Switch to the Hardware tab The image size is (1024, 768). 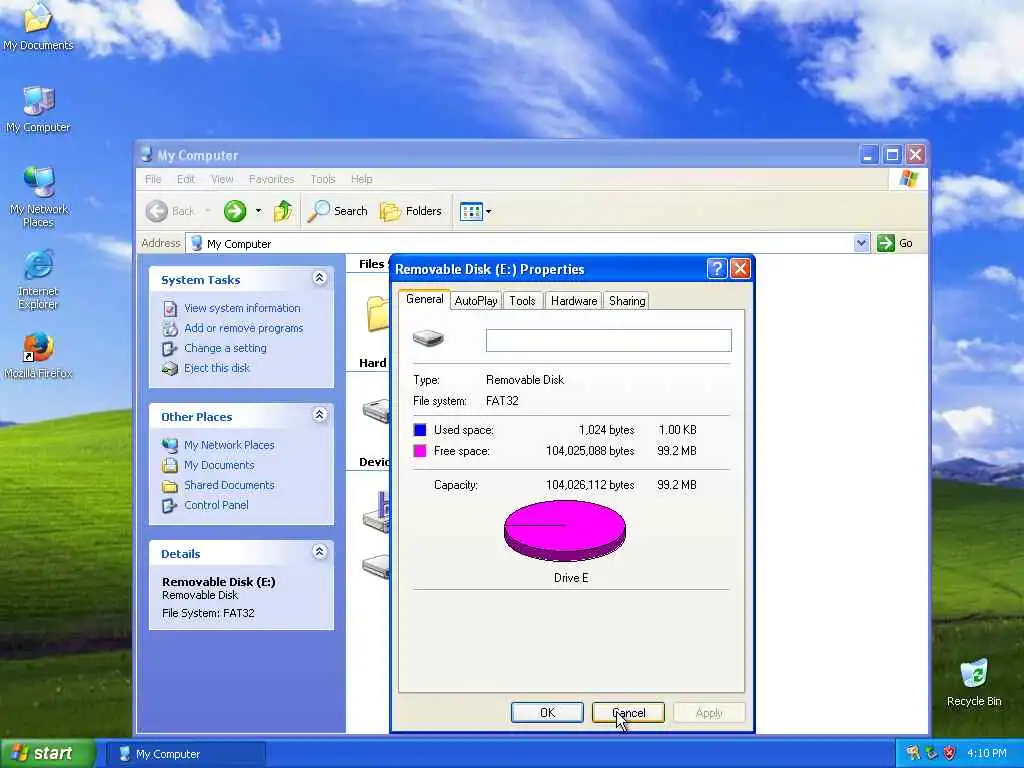click(x=573, y=300)
